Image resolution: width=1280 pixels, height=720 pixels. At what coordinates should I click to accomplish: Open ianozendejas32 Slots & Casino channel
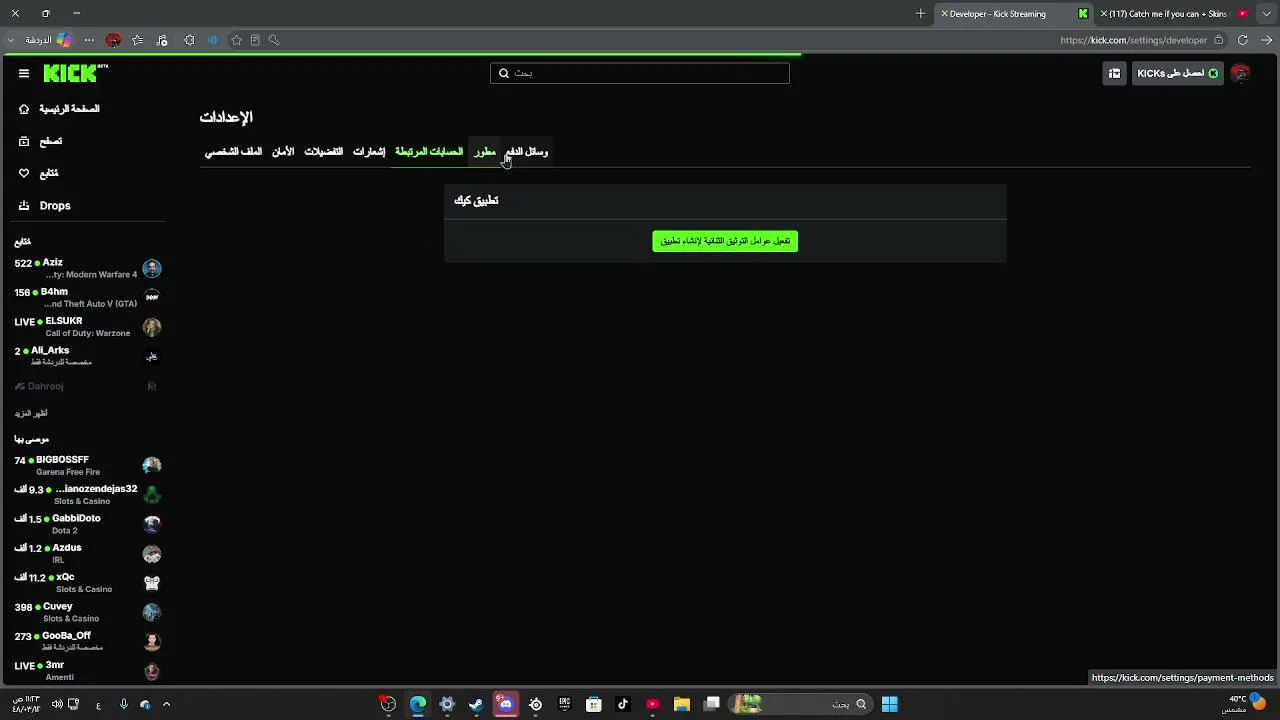pos(88,494)
